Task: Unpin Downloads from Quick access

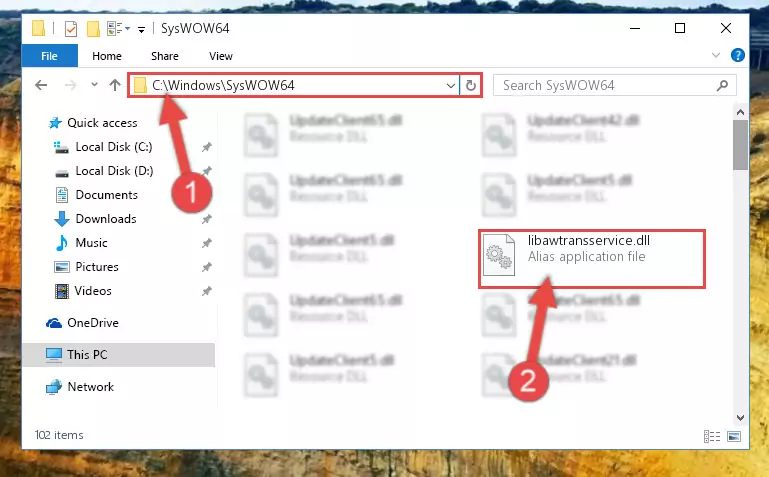Action: coord(206,219)
